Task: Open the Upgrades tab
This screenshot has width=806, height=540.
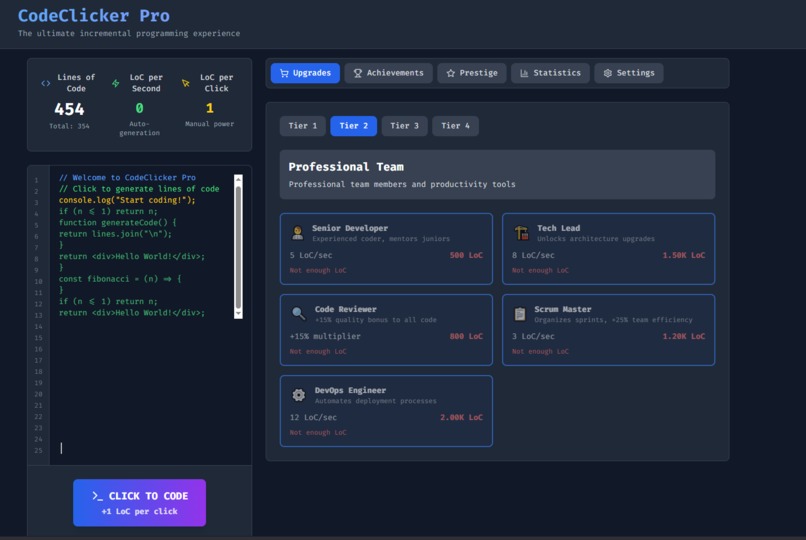Action: click(x=305, y=73)
